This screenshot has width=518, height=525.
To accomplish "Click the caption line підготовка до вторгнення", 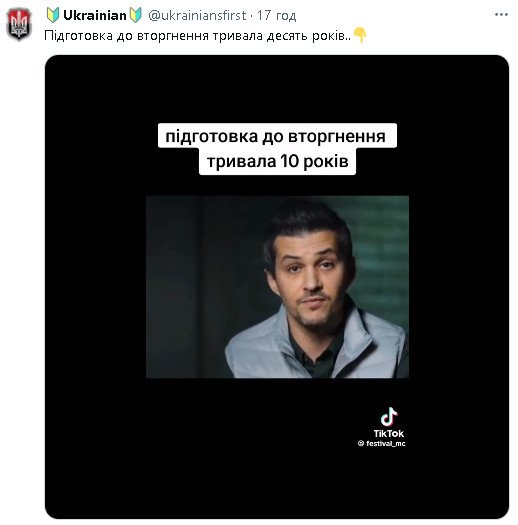I will [x=277, y=136].
